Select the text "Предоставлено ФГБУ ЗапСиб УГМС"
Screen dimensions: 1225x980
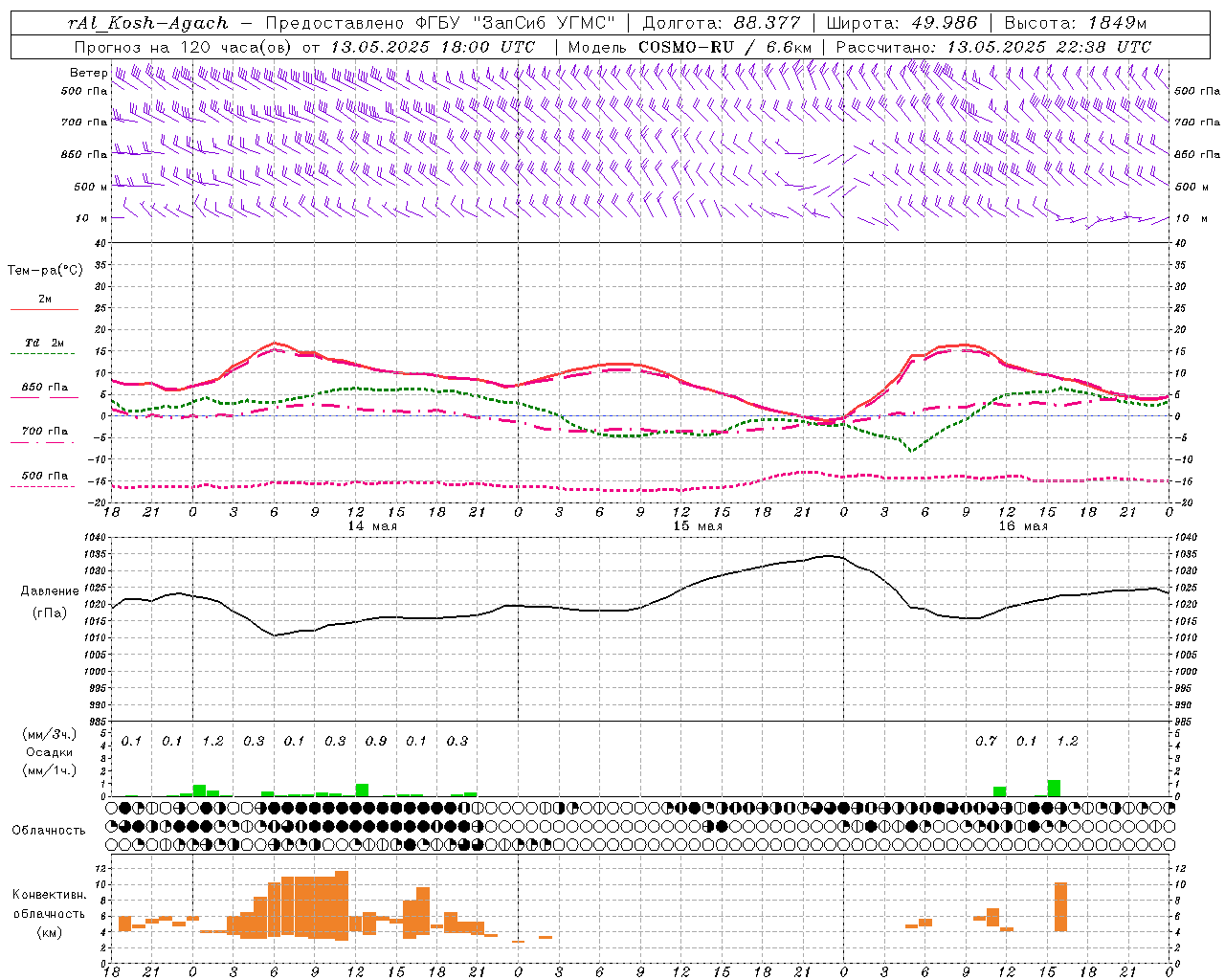click(440, 23)
